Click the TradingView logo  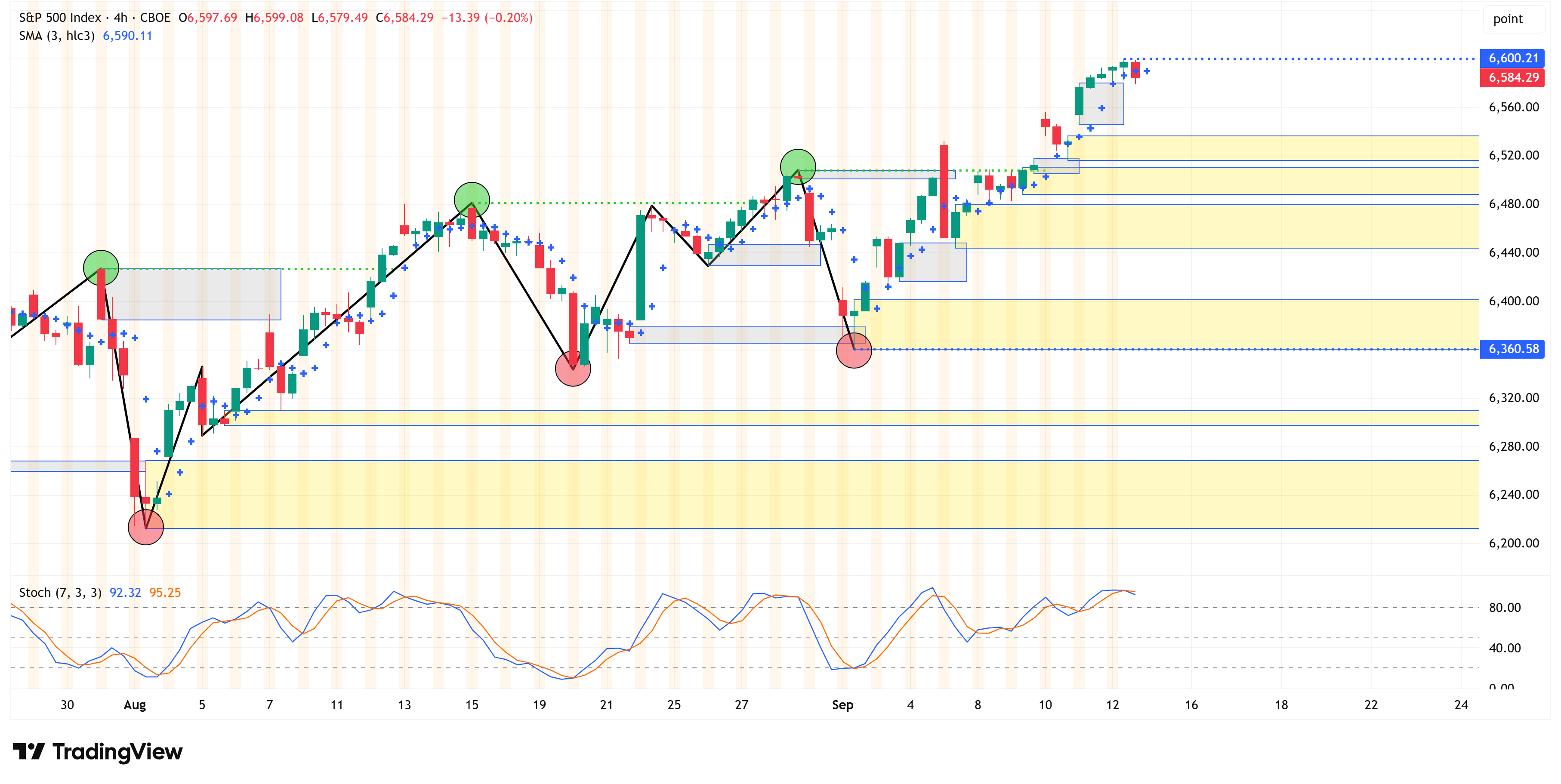point(97,751)
